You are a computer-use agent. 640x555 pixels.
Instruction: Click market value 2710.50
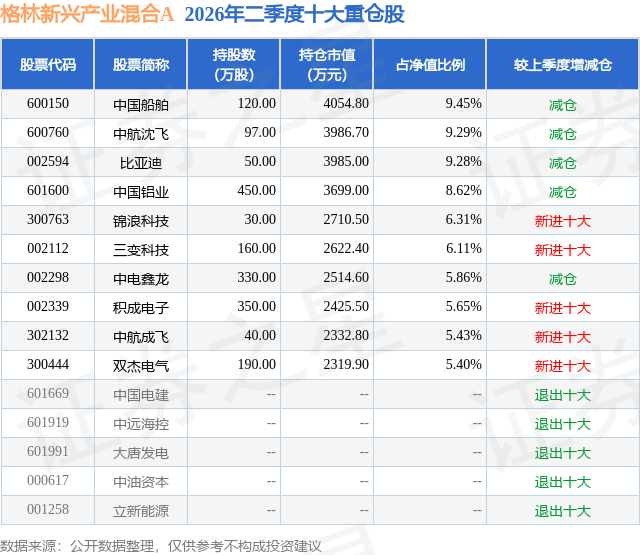coord(346,220)
